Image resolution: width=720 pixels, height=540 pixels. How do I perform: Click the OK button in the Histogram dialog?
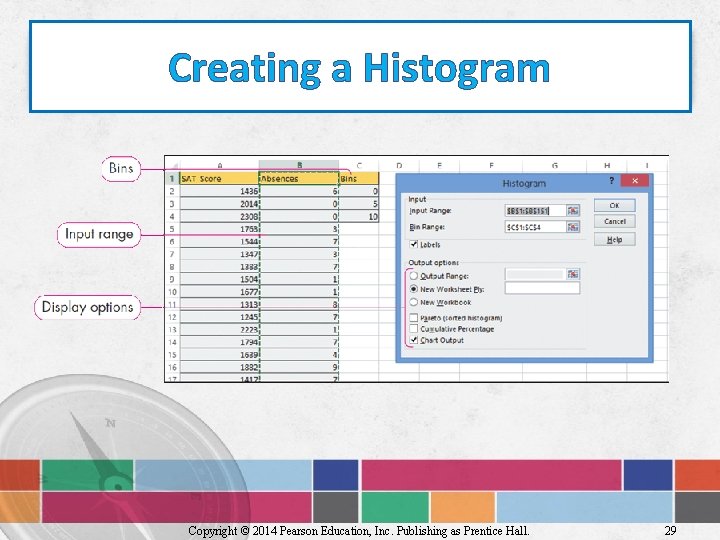point(614,205)
